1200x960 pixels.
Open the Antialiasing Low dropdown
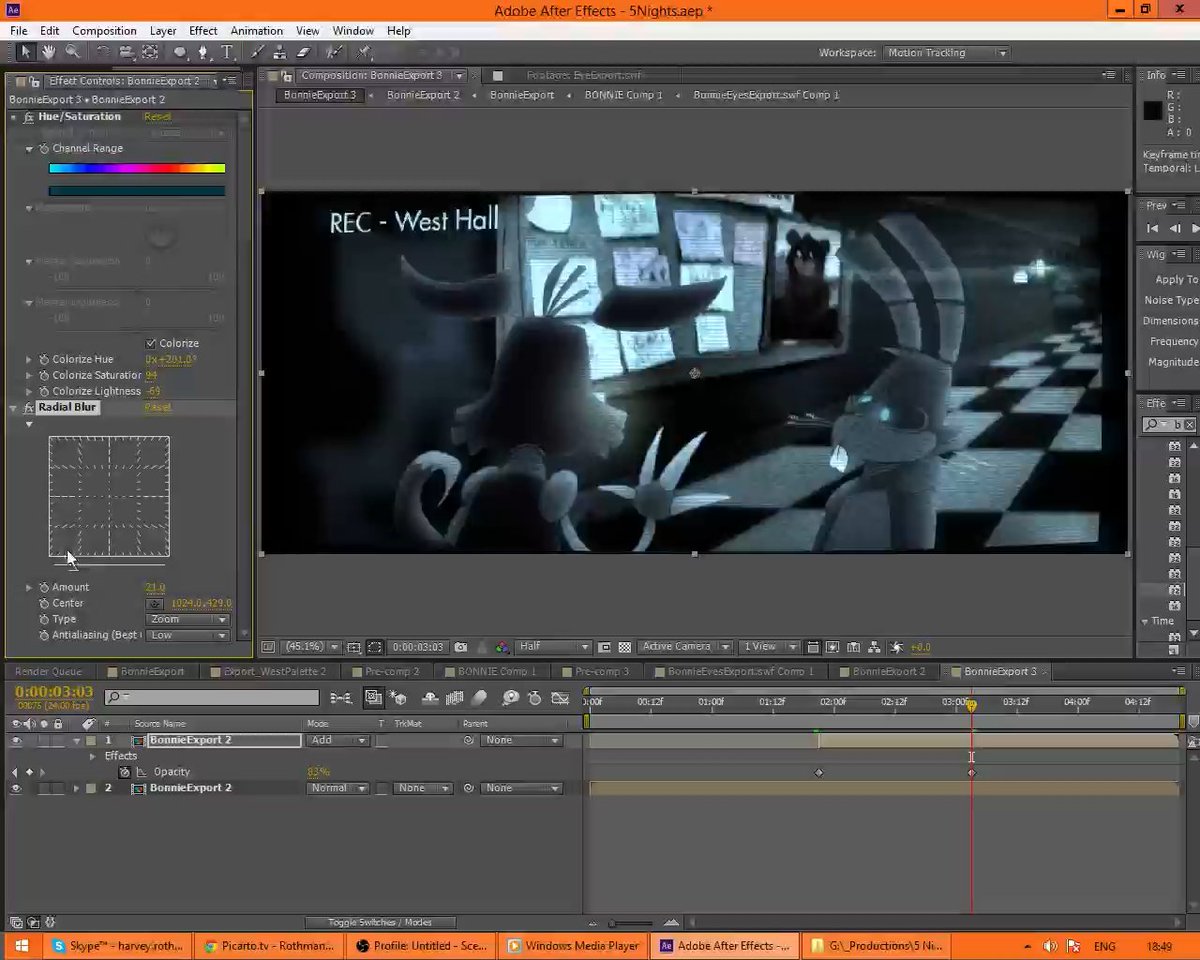click(188, 635)
